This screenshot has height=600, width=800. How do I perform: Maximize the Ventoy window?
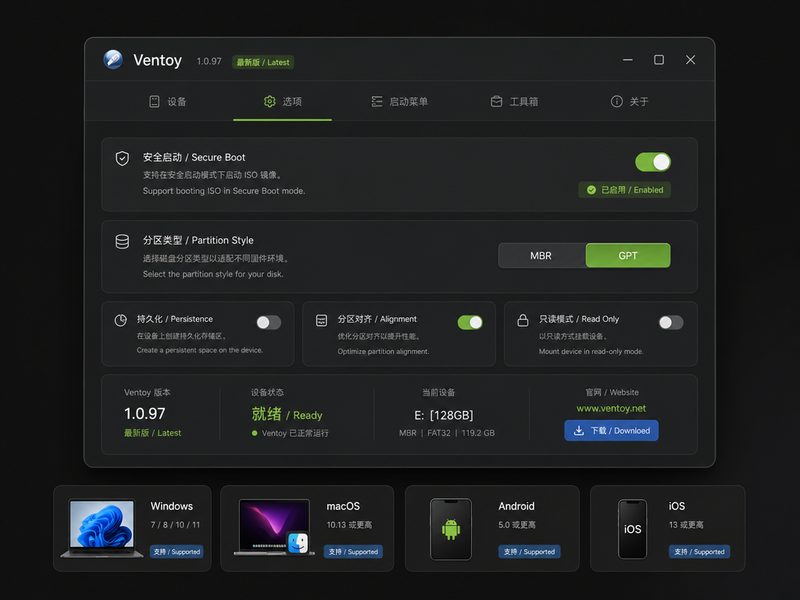[659, 60]
